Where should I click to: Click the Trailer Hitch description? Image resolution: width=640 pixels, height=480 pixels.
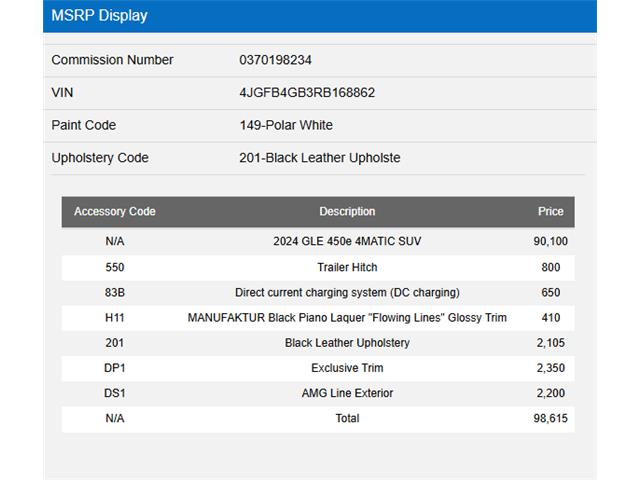point(347,267)
